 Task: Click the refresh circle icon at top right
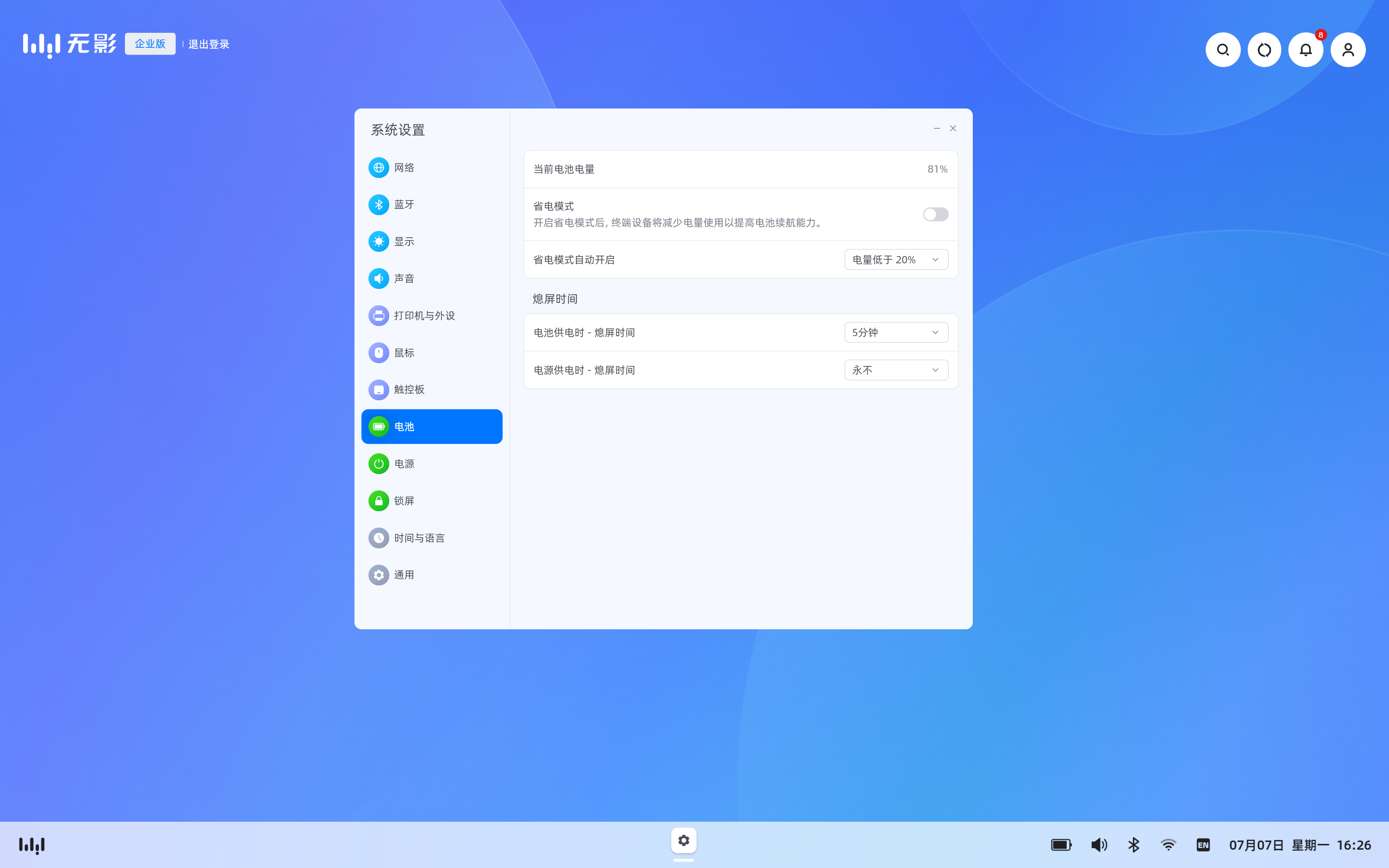coord(1265,50)
